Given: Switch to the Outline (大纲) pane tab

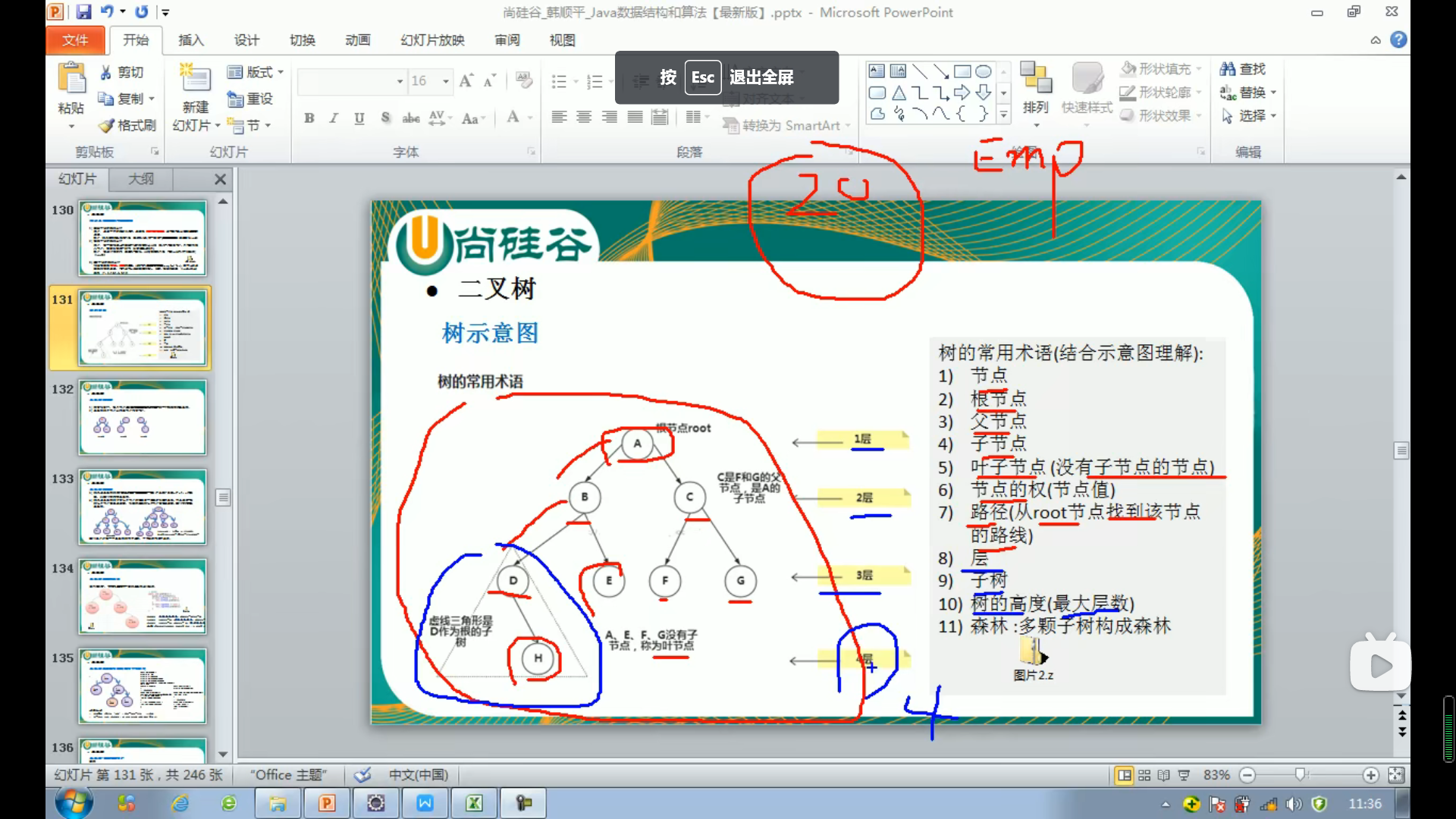Looking at the screenshot, I should (x=140, y=179).
